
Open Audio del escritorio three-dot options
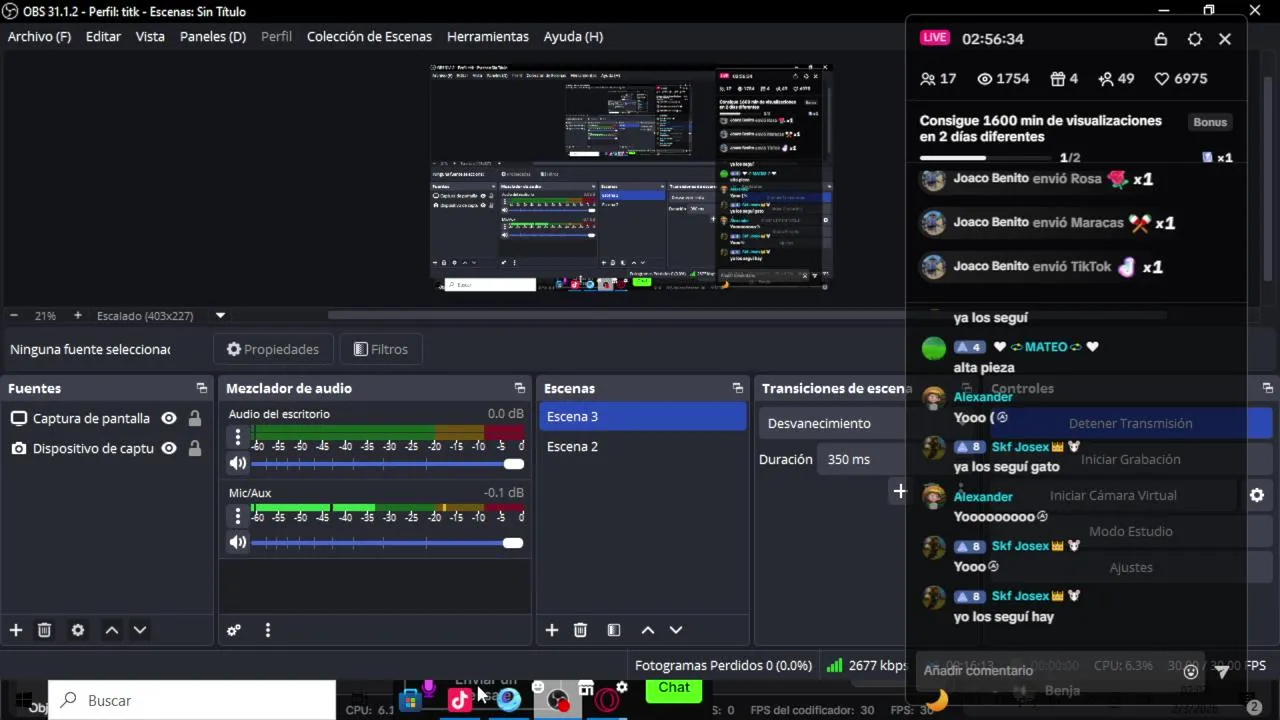(238, 437)
